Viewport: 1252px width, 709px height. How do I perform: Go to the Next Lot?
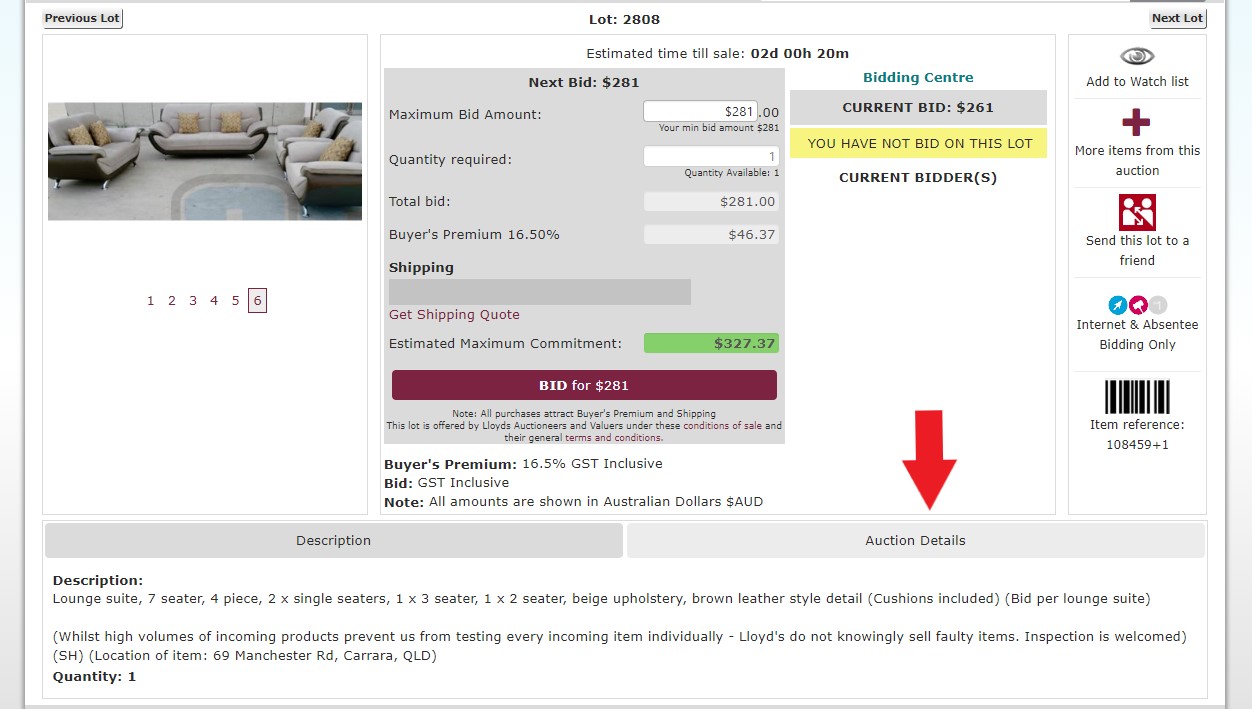[1177, 18]
